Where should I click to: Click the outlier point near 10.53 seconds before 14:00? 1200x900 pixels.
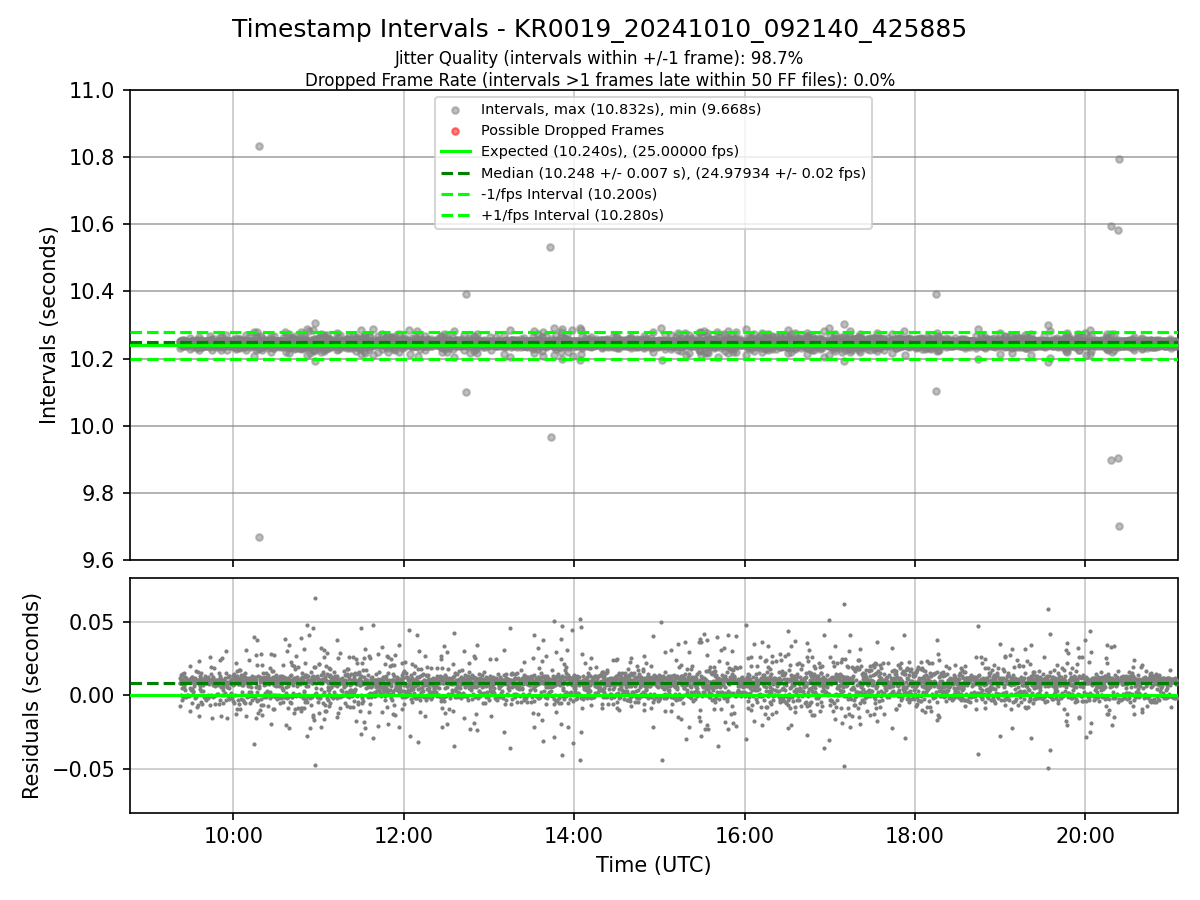[x=550, y=247]
